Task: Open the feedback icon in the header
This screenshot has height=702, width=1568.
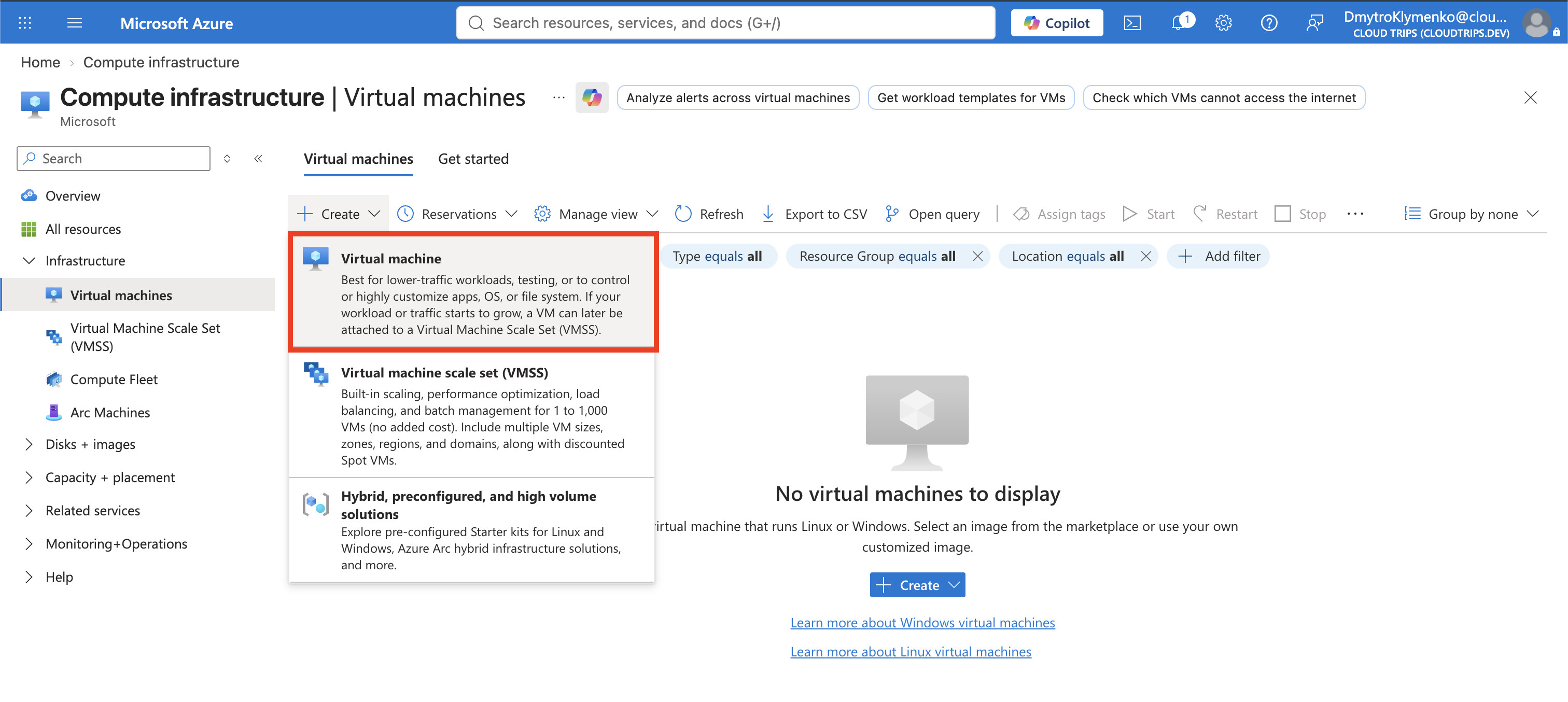Action: pyautogui.click(x=1315, y=23)
